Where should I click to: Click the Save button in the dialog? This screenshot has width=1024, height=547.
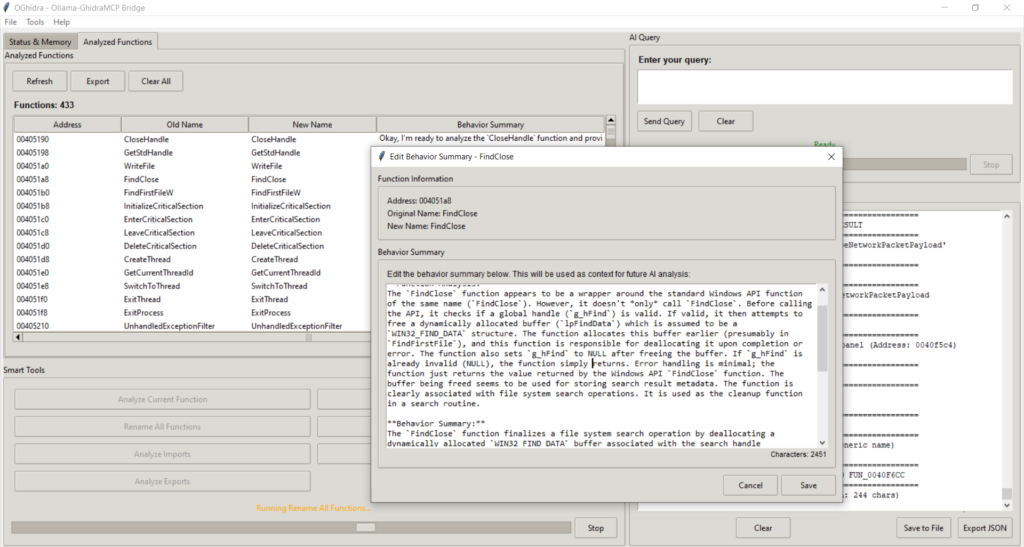(807, 485)
